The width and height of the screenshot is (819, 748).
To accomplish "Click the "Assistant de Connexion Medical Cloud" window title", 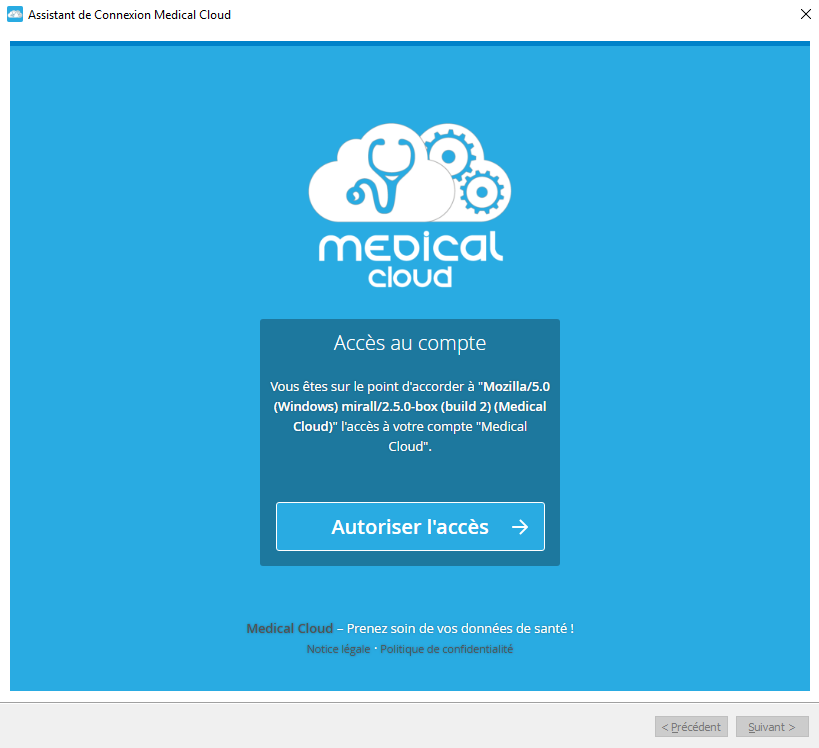I will coord(130,15).
